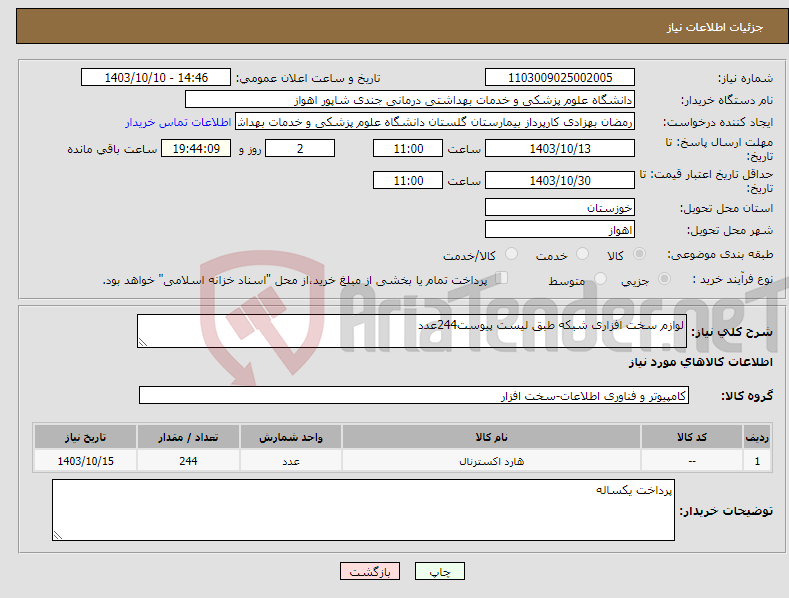Click the بازگشت back button

point(370,571)
